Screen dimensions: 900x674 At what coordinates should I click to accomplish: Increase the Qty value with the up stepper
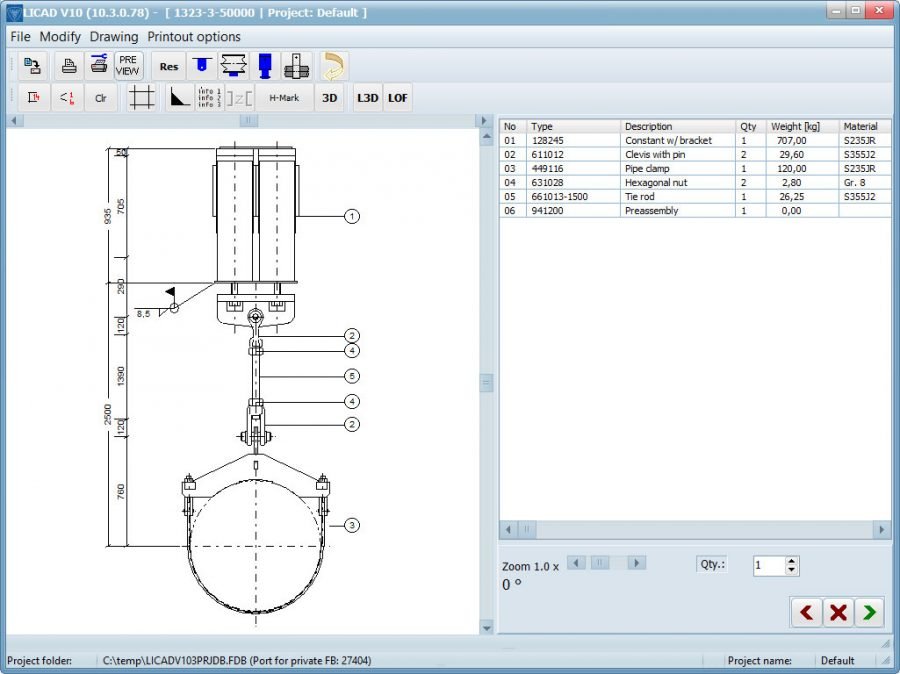point(789,560)
